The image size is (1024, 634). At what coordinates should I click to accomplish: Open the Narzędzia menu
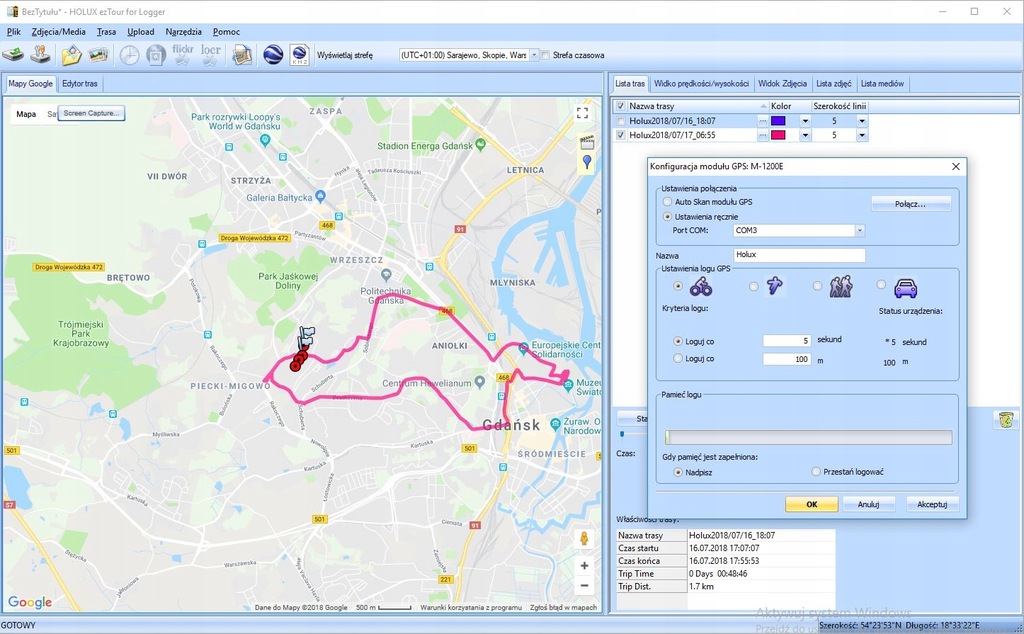click(x=184, y=31)
